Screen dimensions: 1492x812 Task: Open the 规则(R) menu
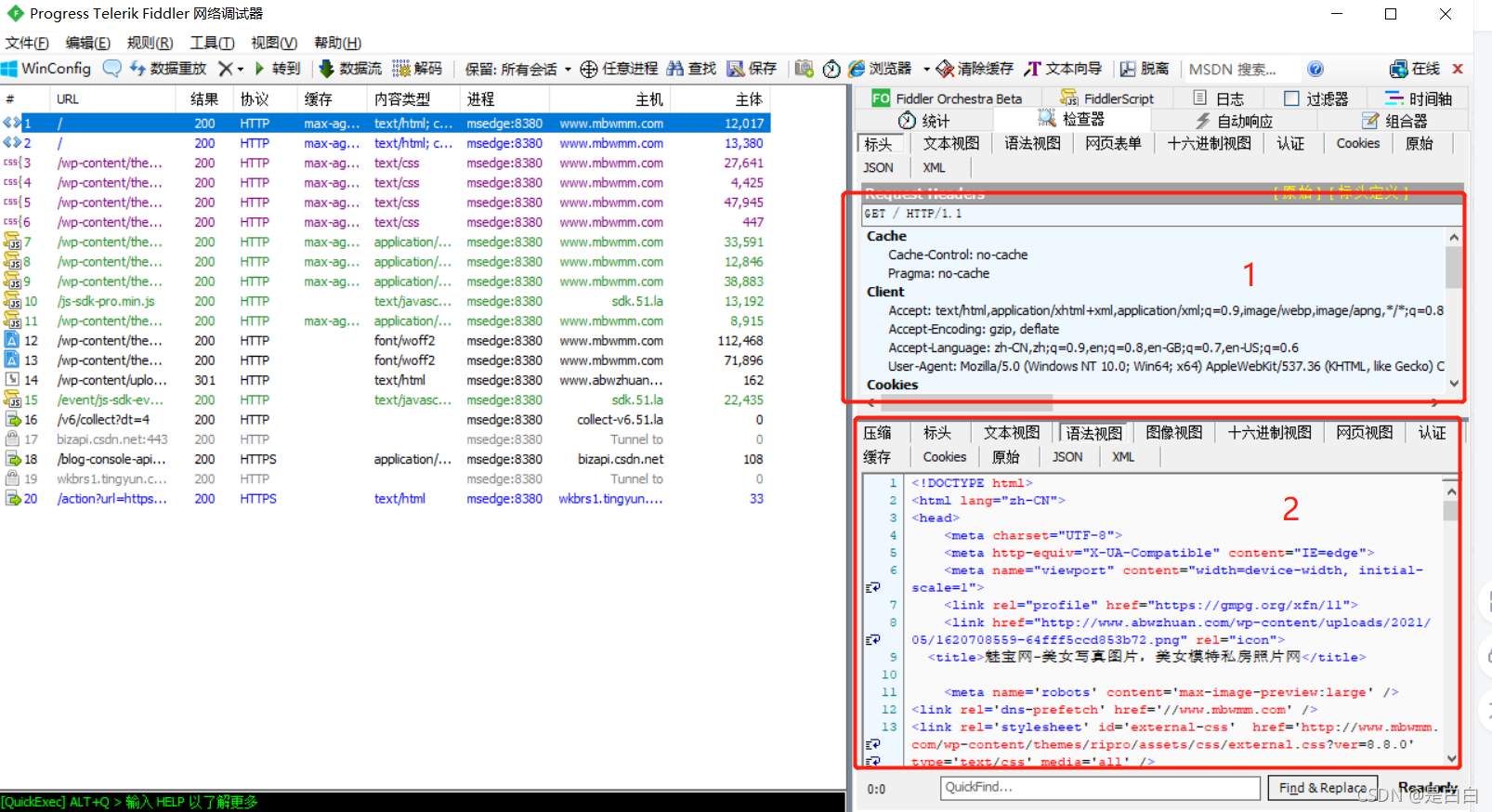[150, 43]
